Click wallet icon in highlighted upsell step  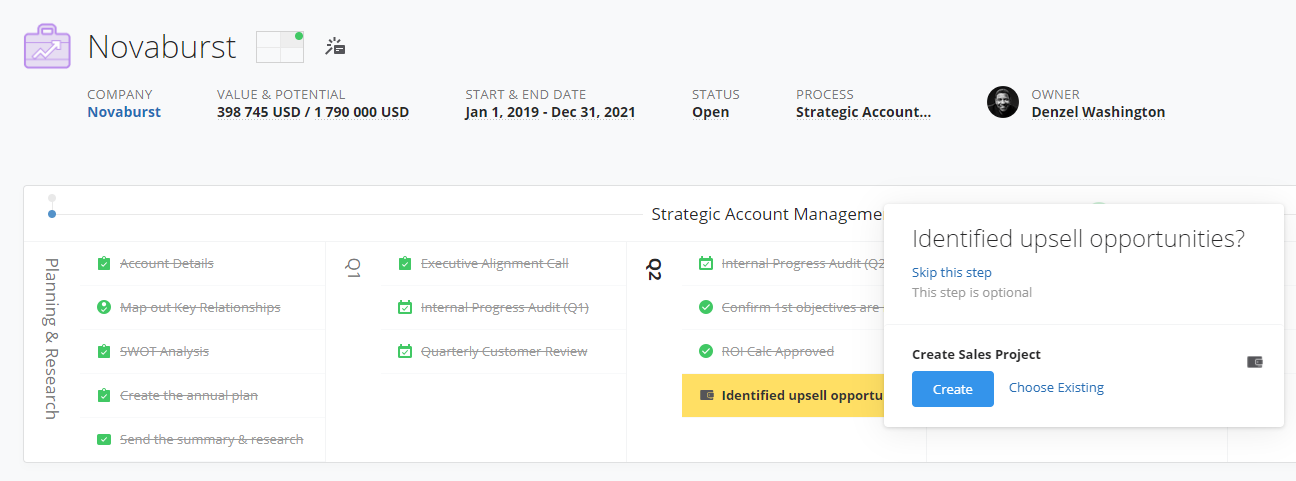pyautogui.click(x=707, y=395)
